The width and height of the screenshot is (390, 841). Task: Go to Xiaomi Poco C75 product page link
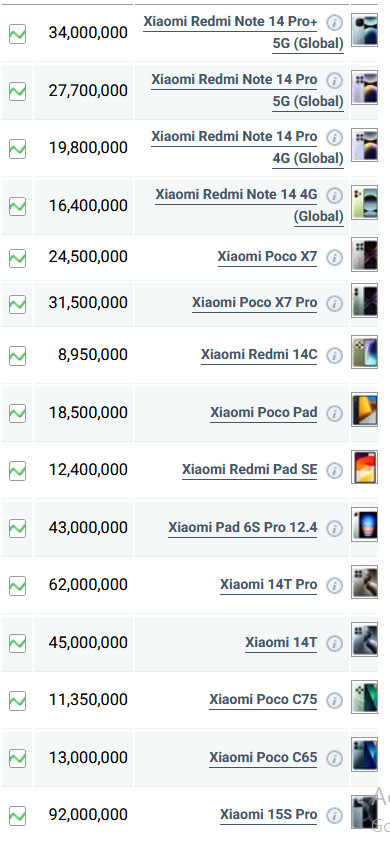[263, 700]
